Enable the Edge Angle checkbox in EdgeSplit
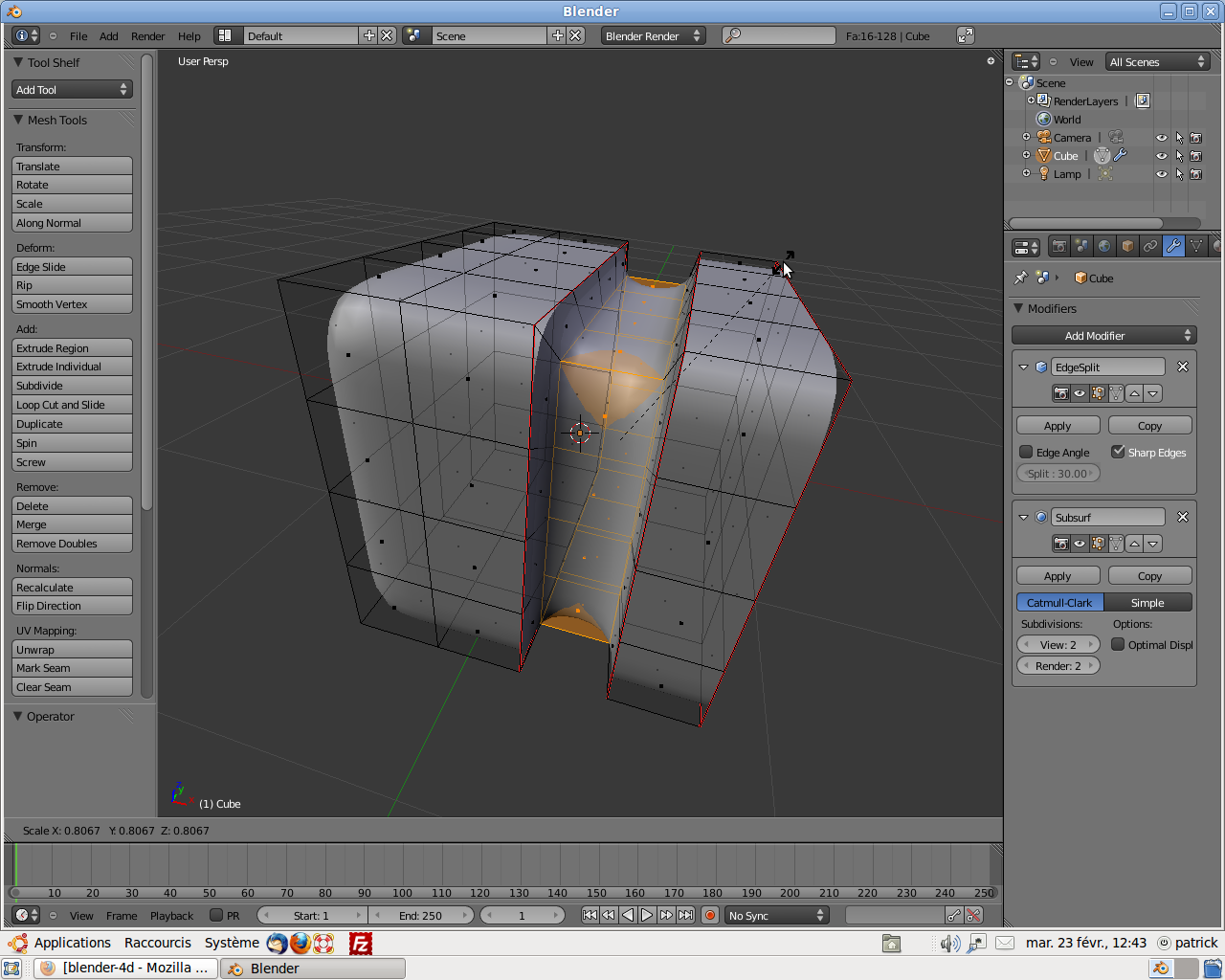 (1028, 452)
